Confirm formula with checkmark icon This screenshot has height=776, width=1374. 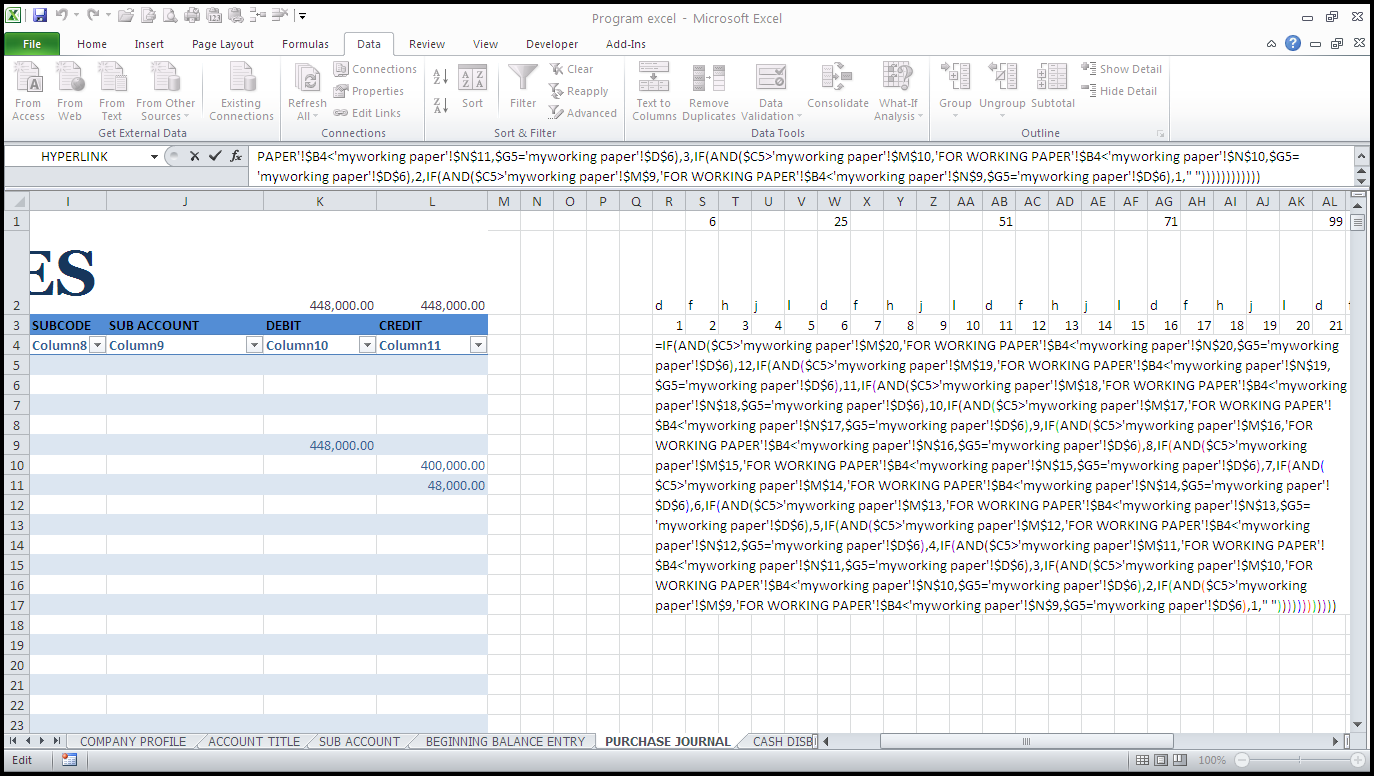click(215, 156)
